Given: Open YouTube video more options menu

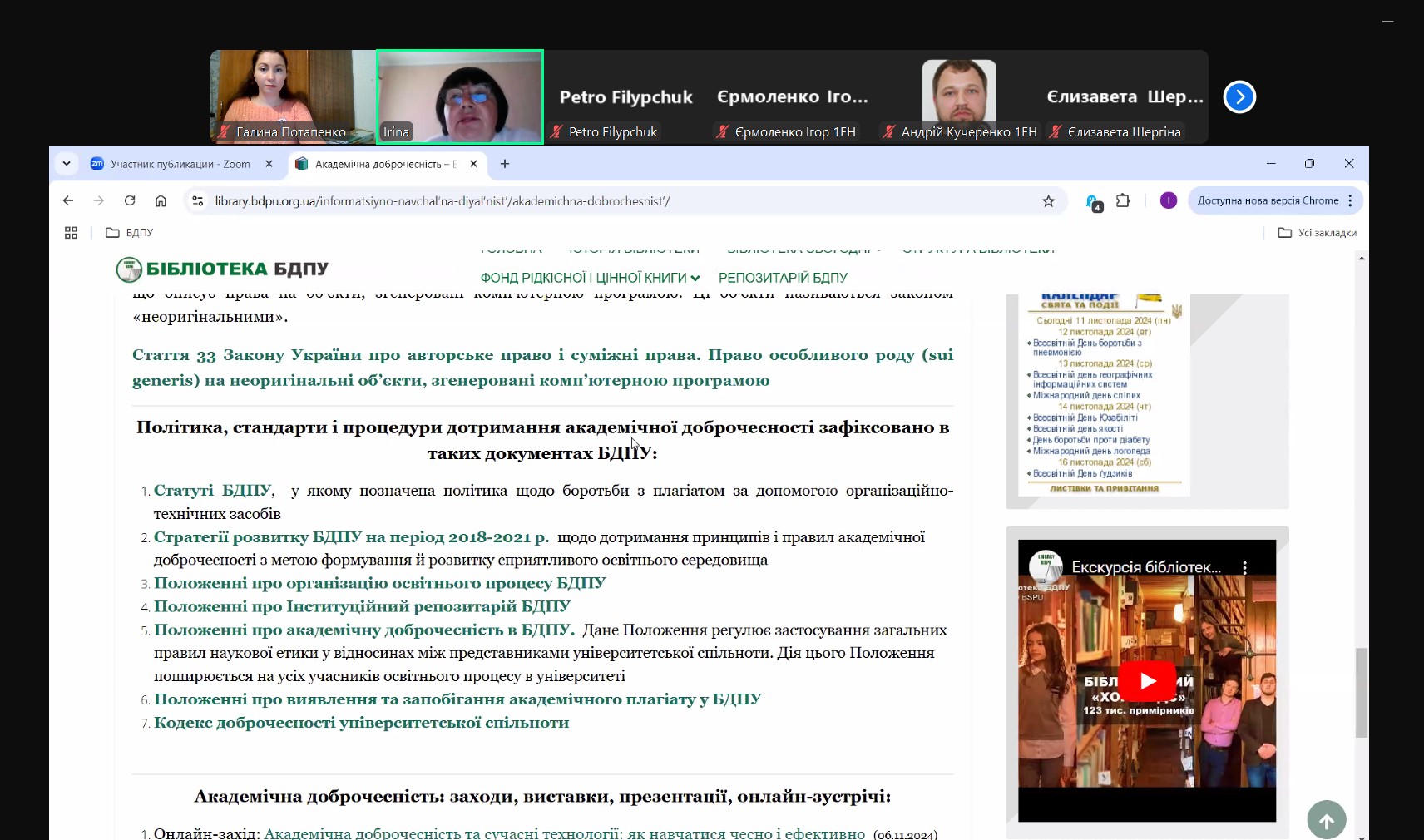Looking at the screenshot, I should [1244, 567].
